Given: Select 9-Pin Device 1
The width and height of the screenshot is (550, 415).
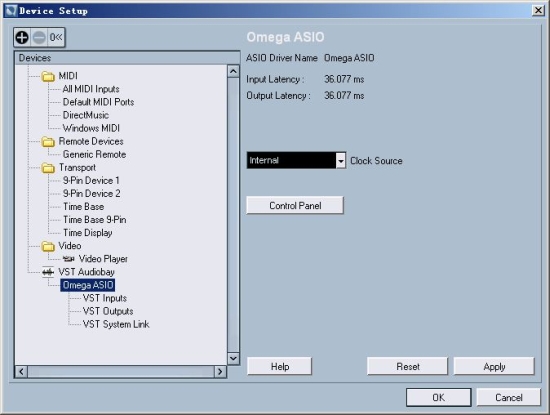Looking at the screenshot, I should pos(91,181).
